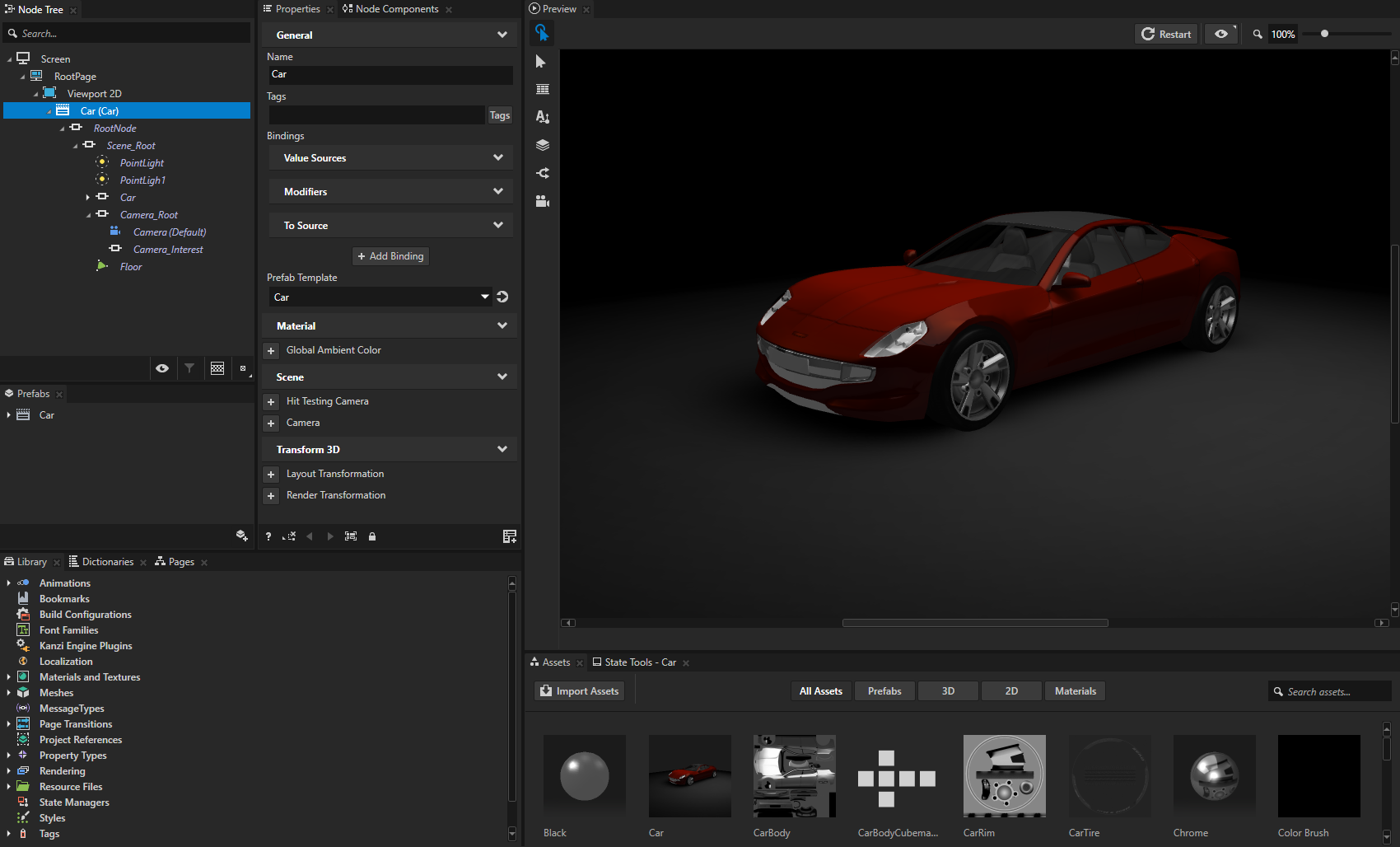Click the Import Assets button
1400x847 pixels.
pyautogui.click(x=579, y=690)
